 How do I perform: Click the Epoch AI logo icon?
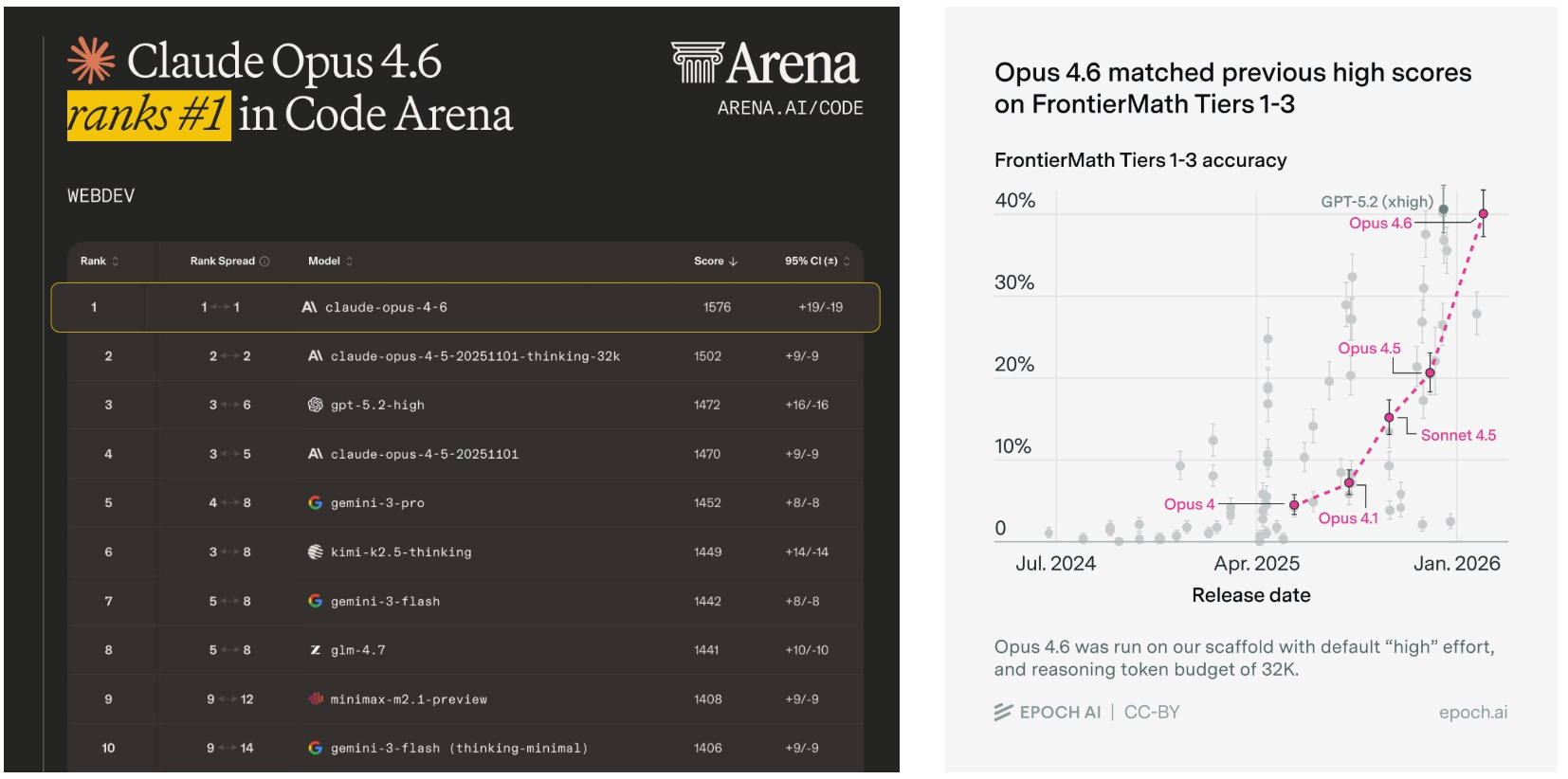(1003, 712)
